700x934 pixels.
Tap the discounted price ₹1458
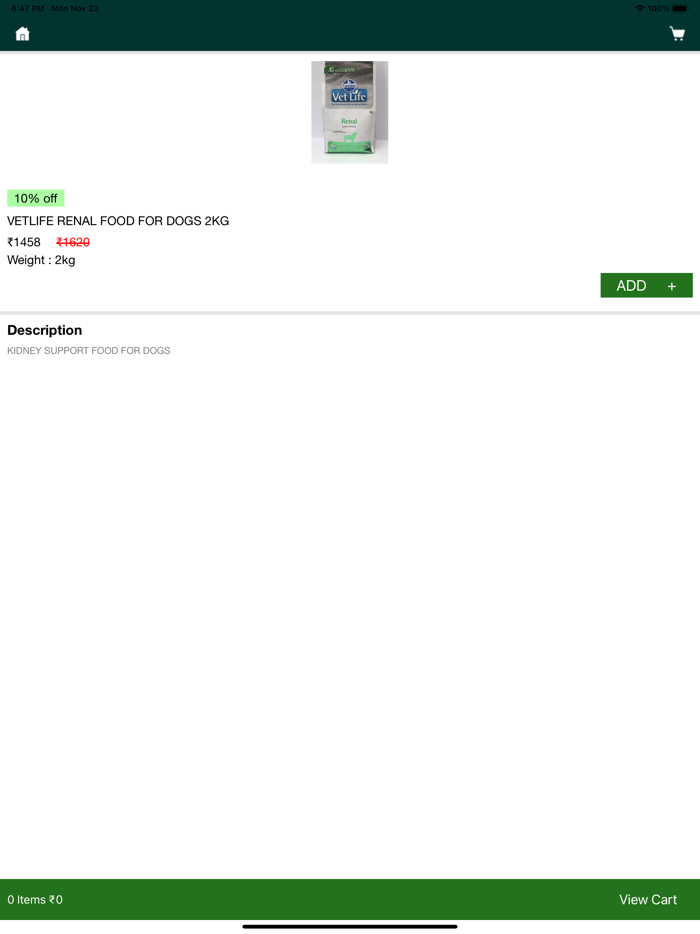pos(24,242)
